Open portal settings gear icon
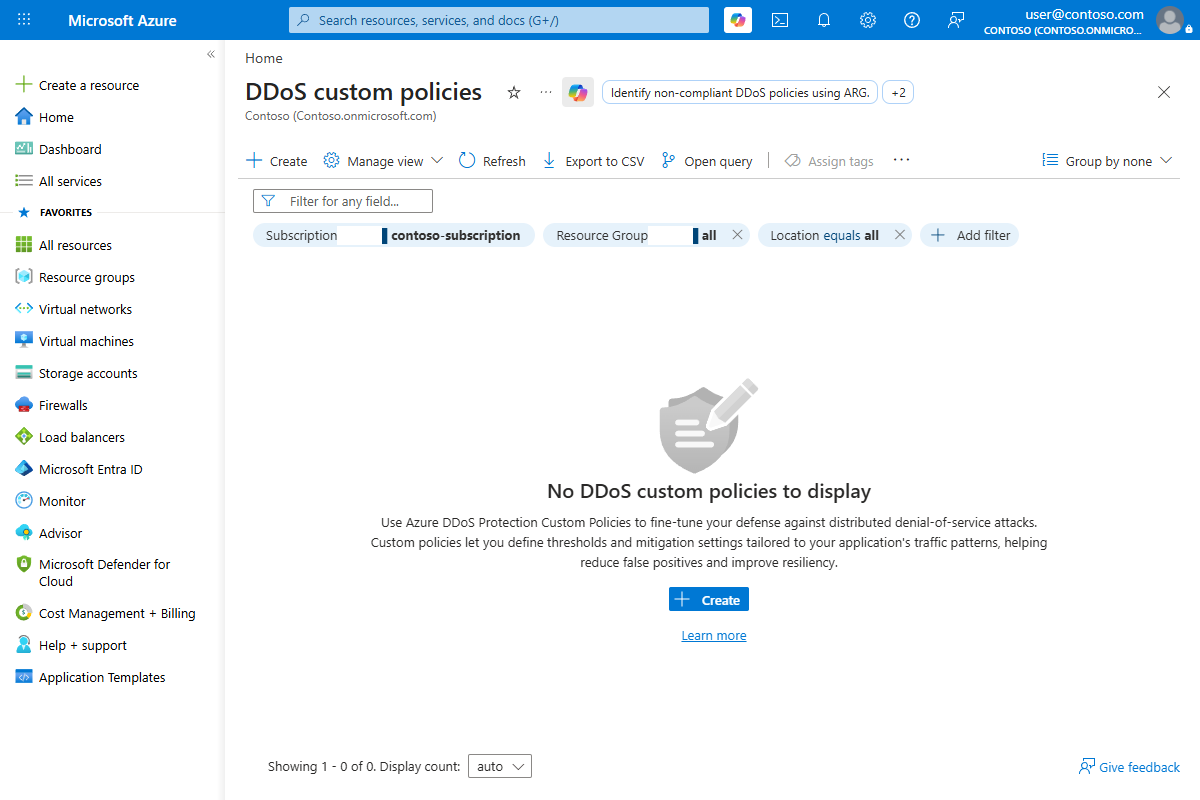The width and height of the screenshot is (1200, 800). tap(868, 20)
